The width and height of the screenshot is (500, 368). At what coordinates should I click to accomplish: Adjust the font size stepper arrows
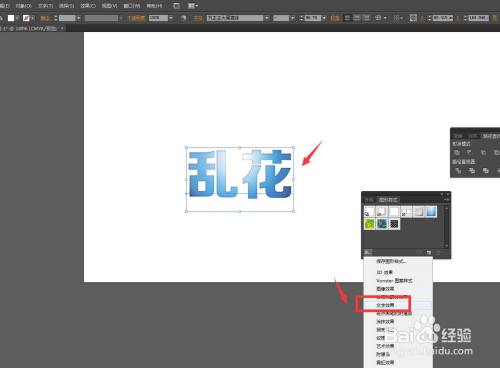click(x=301, y=18)
